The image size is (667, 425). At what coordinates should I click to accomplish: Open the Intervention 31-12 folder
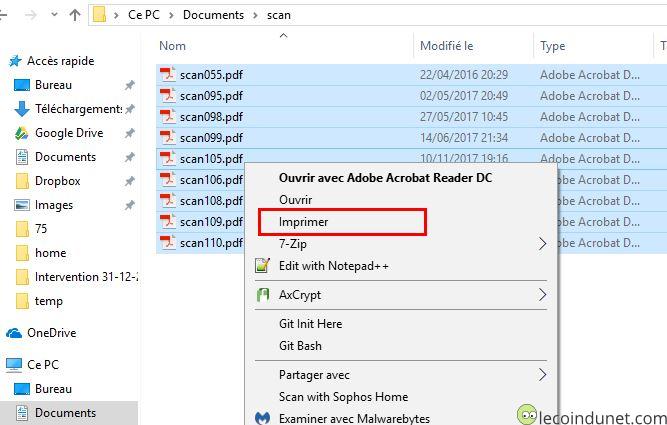point(86,277)
